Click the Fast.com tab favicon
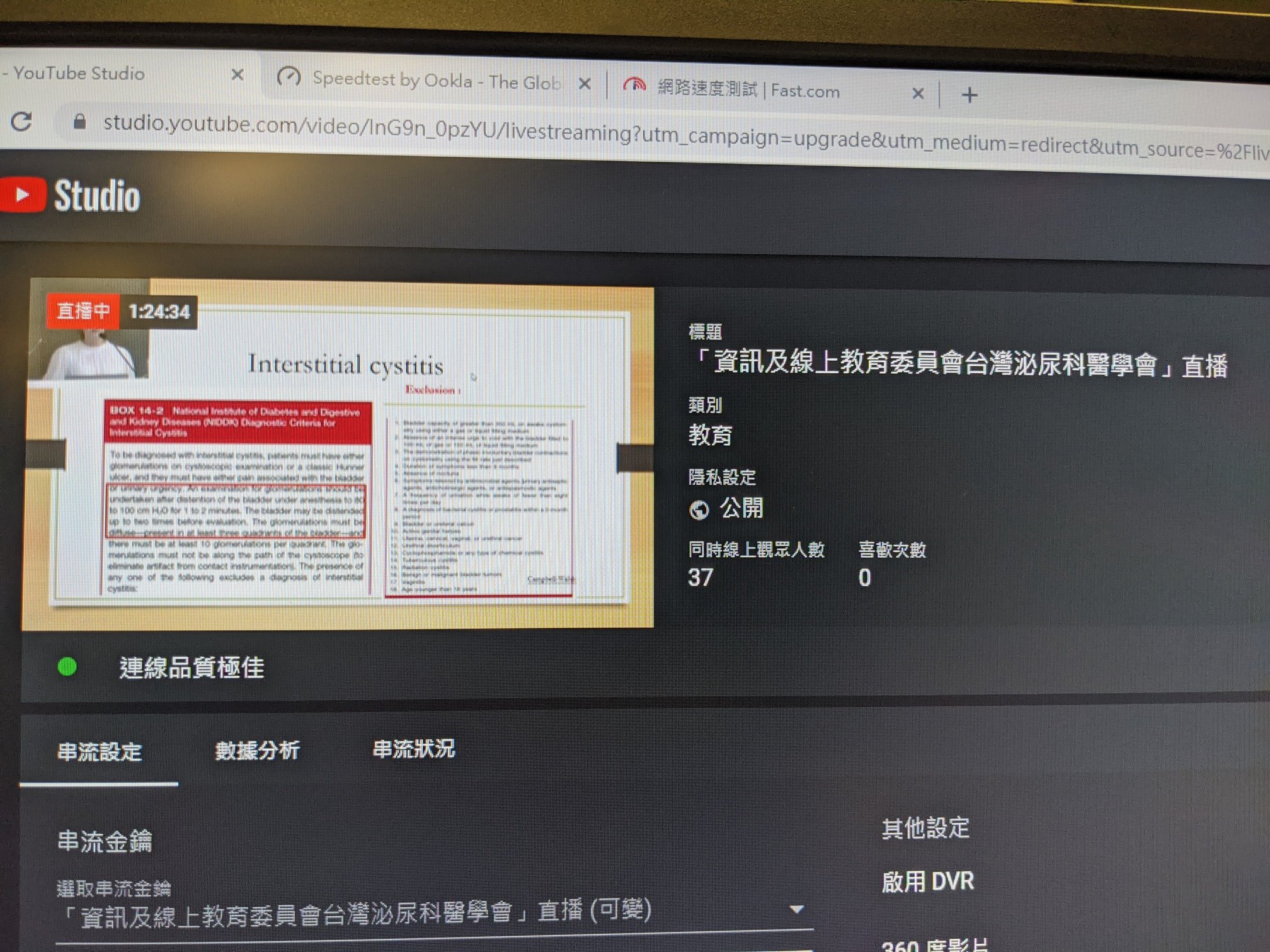Screen dimensions: 1270x952 click(634, 85)
